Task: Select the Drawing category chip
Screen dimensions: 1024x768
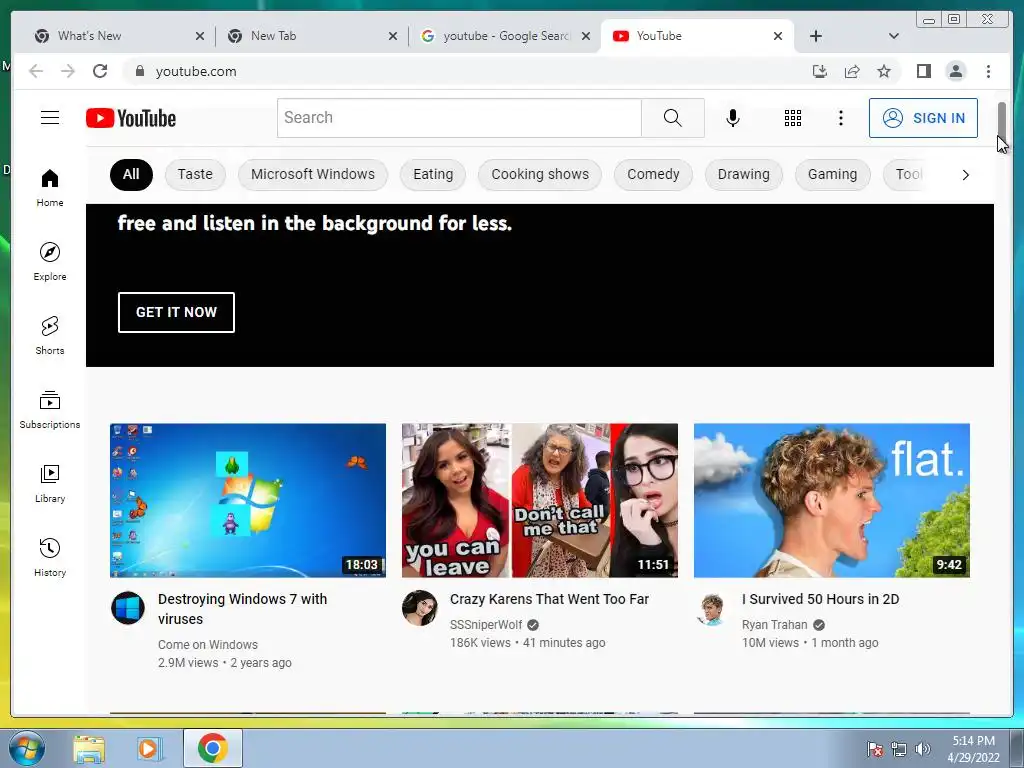Action: pos(744,174)
